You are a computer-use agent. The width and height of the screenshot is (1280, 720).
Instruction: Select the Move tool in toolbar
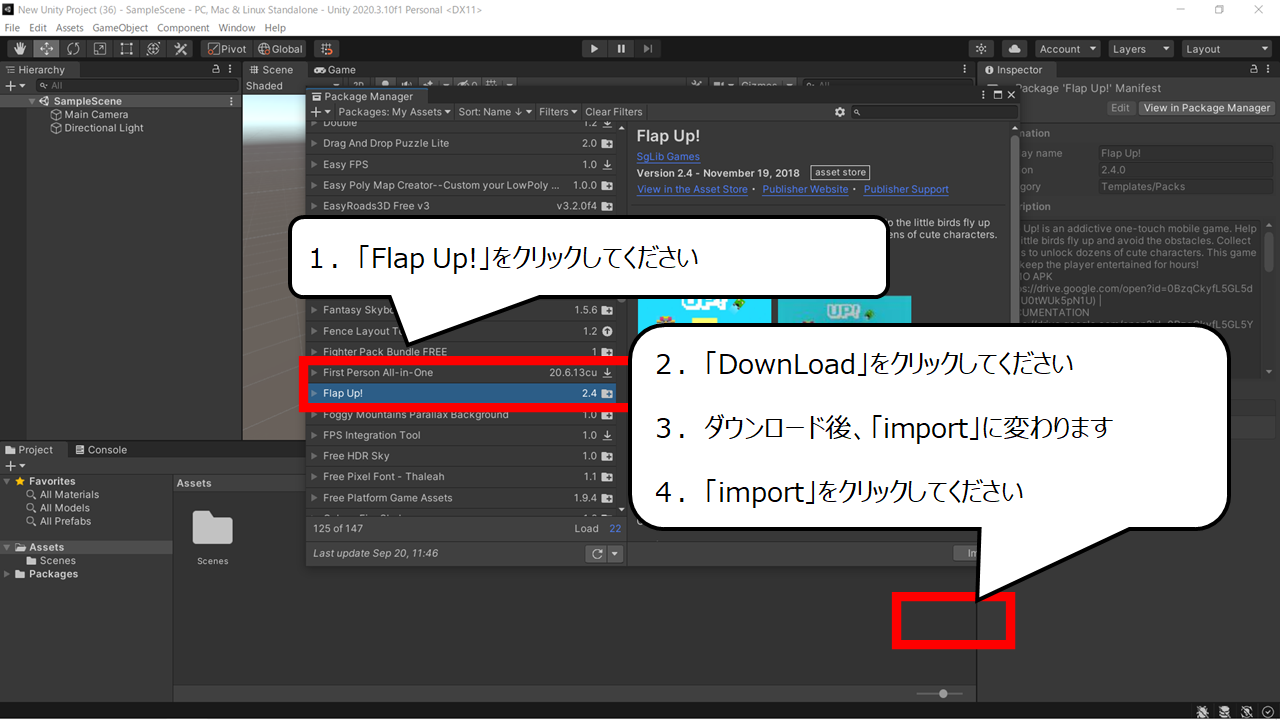click(47, 48)
